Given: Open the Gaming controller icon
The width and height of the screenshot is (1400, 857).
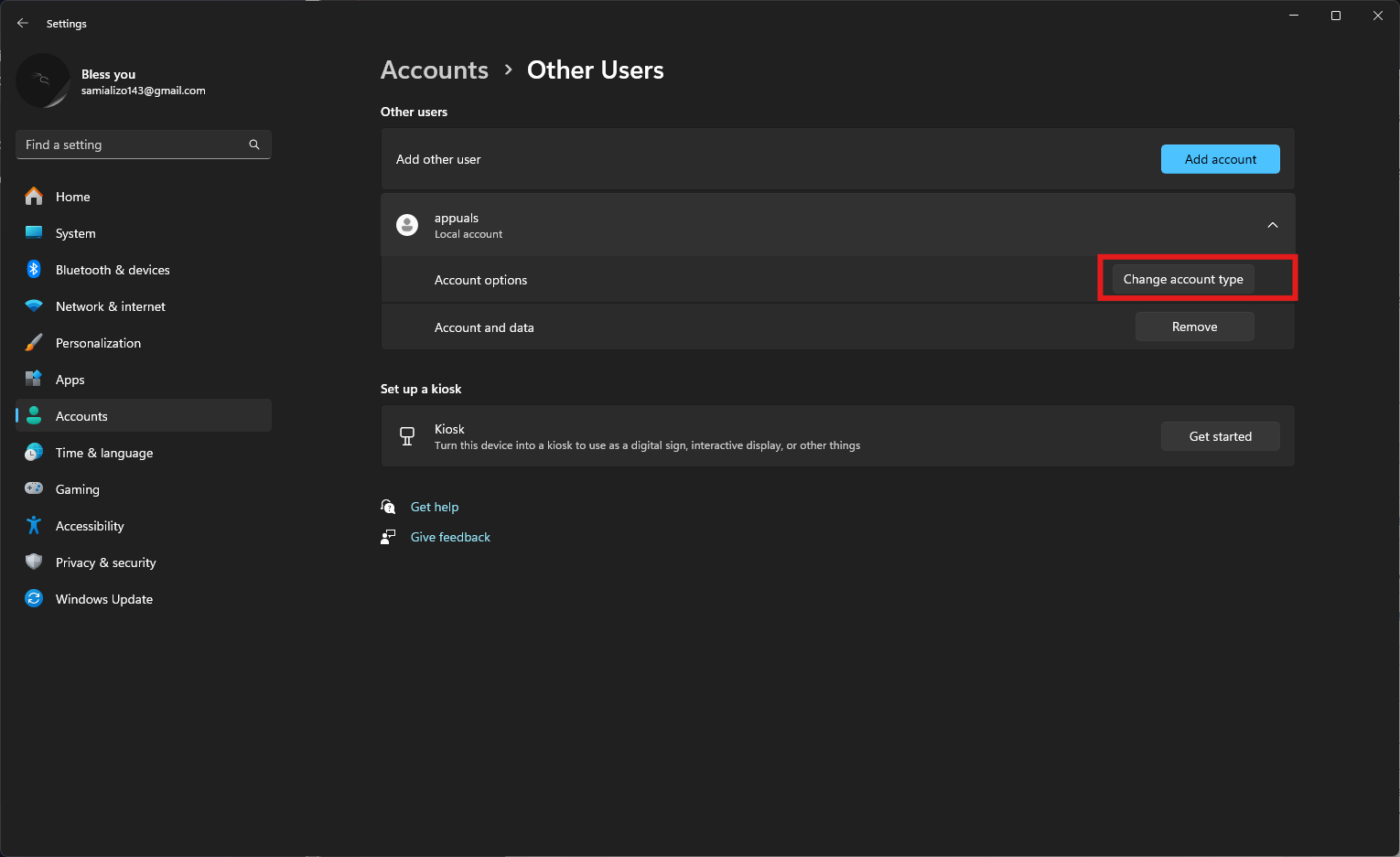Looking at the screenshot, I should click(x=34, y=489).
